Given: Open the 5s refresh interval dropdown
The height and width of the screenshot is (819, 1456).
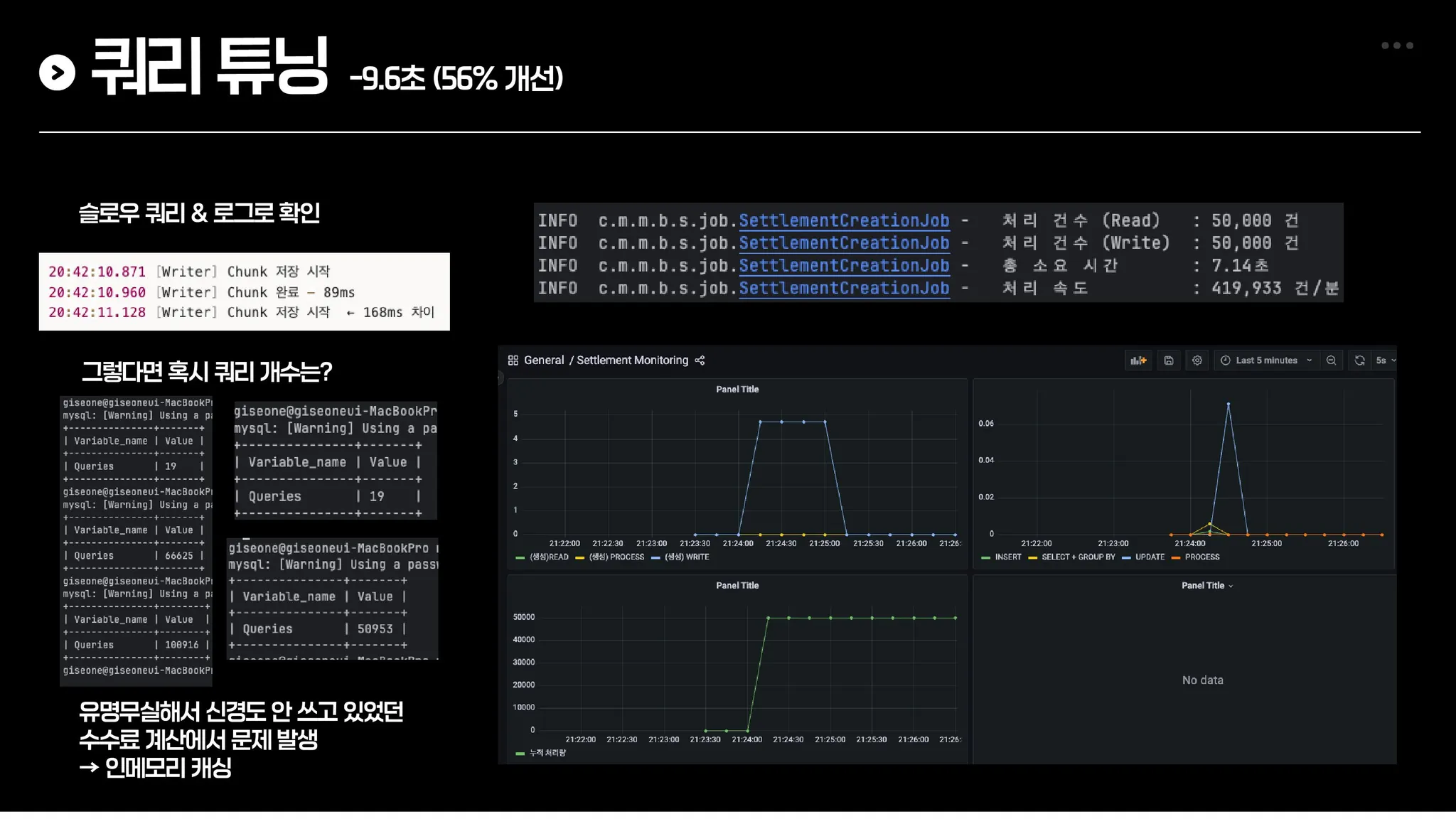Looking at the screenshot, I should 1385,360.
